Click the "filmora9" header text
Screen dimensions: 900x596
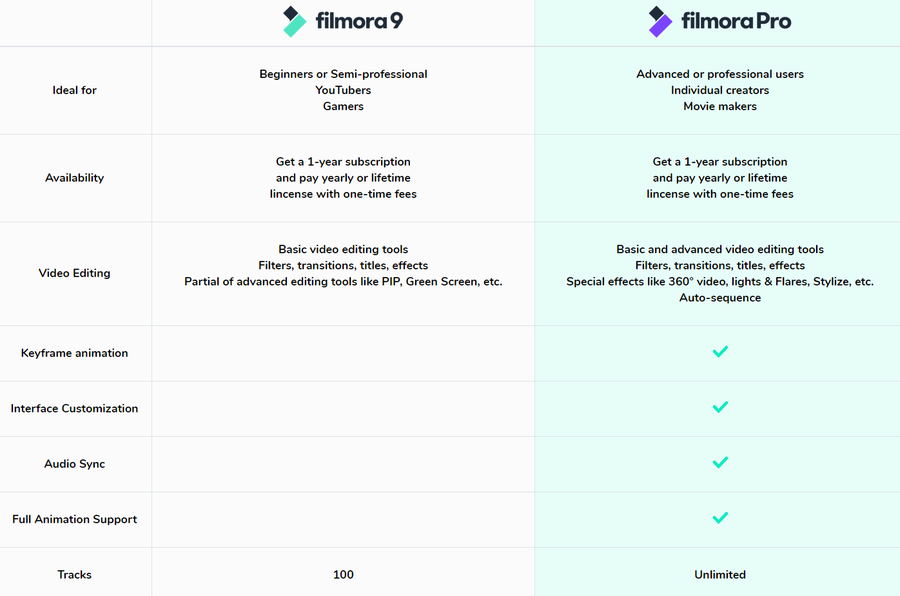[x=359, y=21]
